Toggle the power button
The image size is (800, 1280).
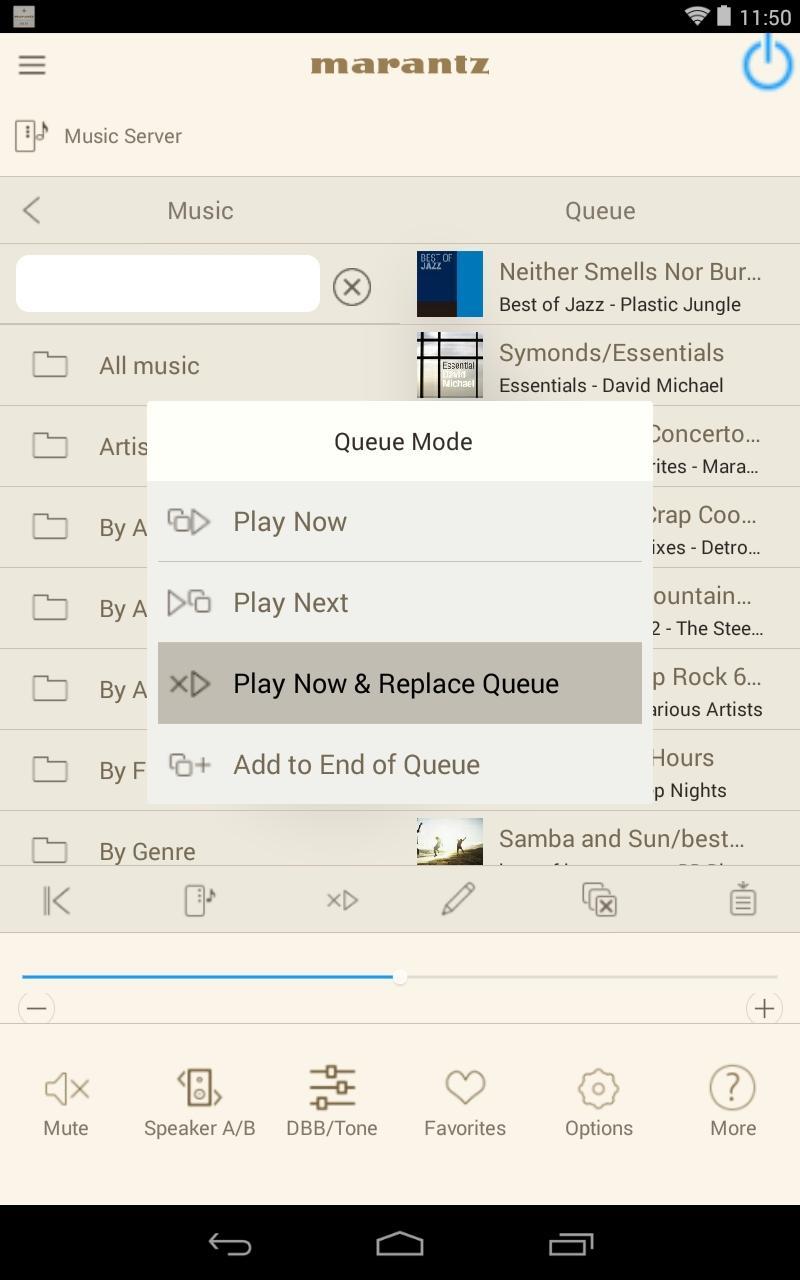767,63
